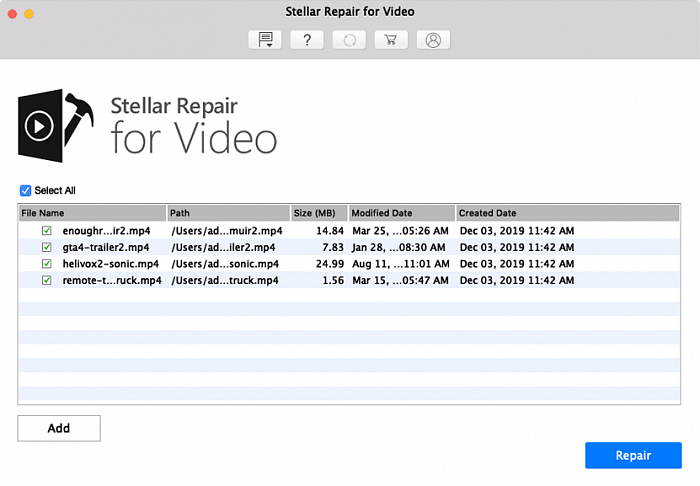The height and width of the screenshot is (486, 700).
Task: Minimize the window with the yellow button
Action: tap(29, 14)
